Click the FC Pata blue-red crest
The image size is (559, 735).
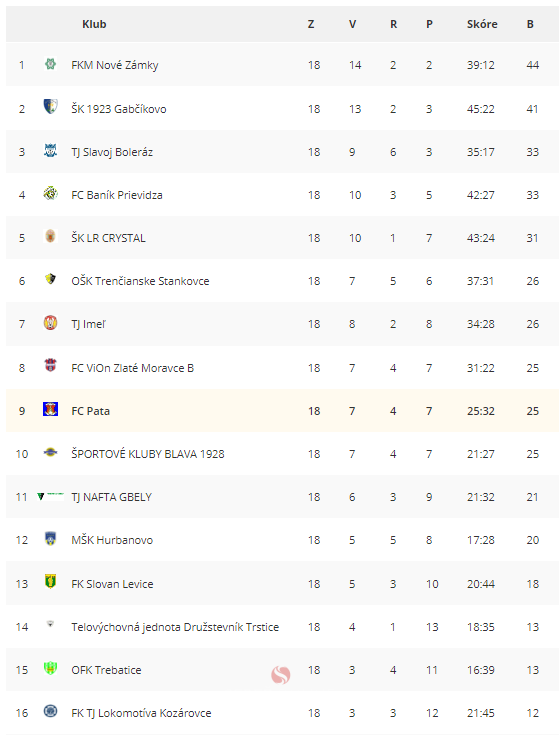point(50,409)
